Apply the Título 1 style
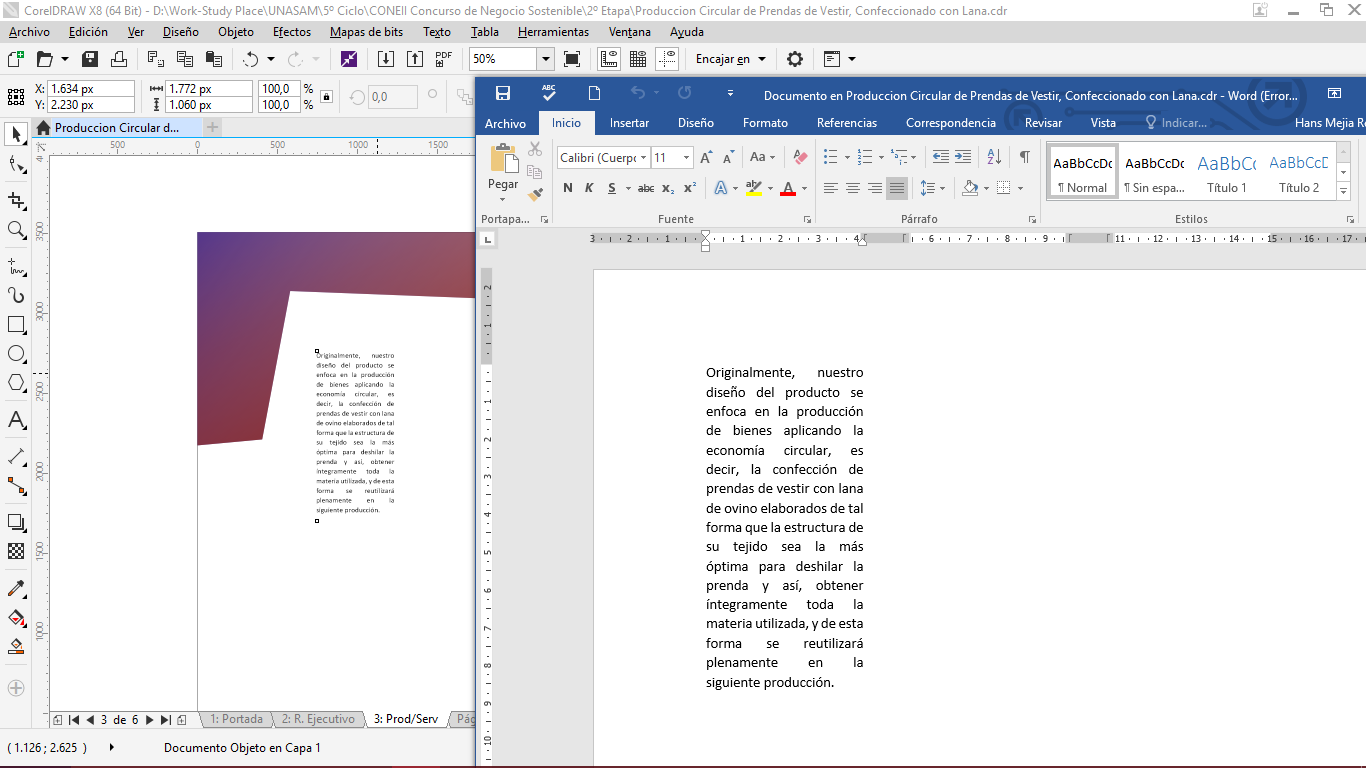 coord(1226,172)
